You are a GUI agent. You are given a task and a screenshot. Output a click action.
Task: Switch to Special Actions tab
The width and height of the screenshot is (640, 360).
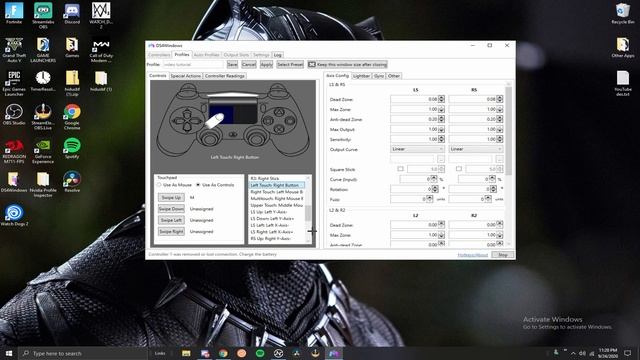pos(185,76)
